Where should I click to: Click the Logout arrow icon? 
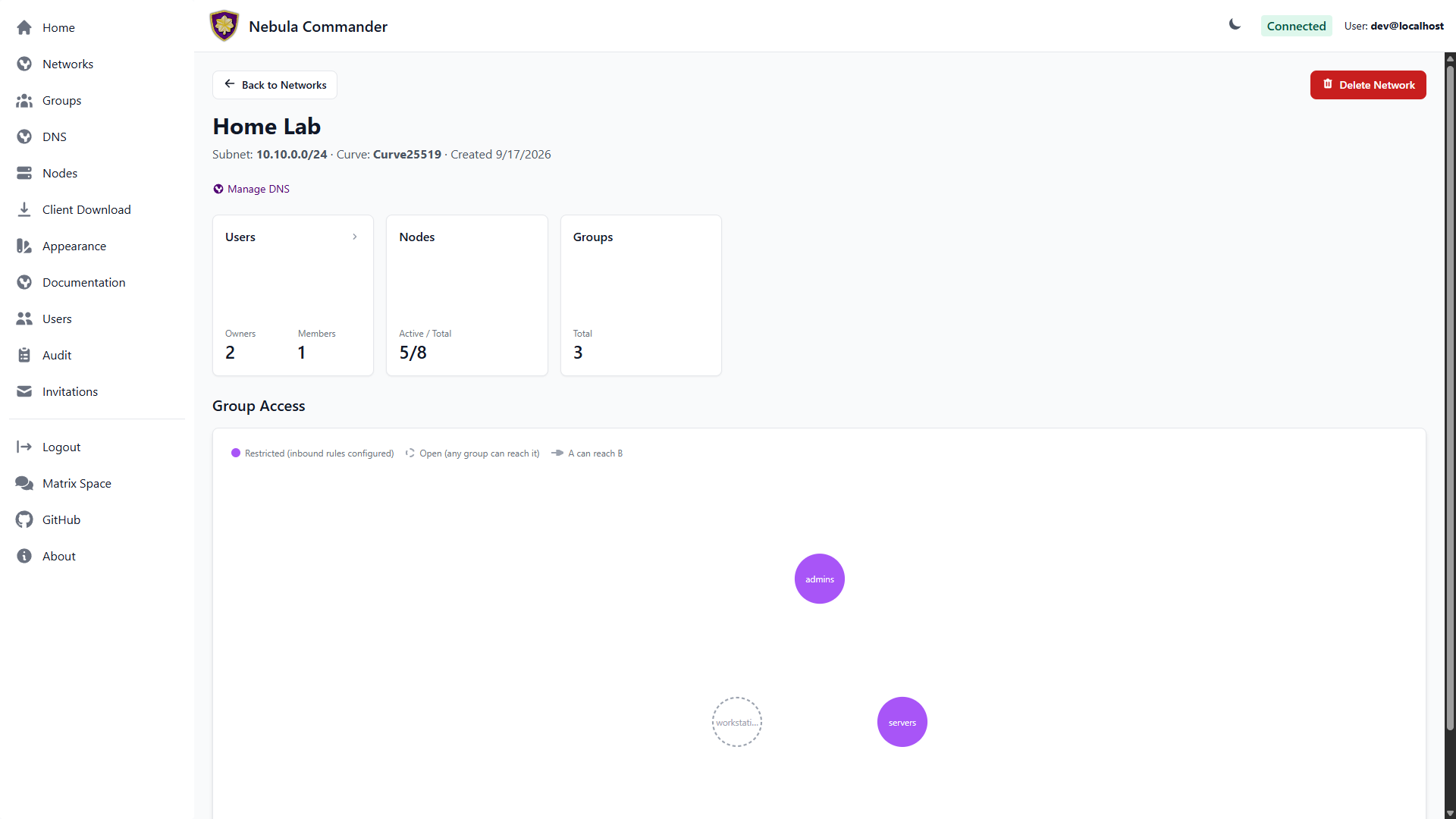(x=24, y=447)
